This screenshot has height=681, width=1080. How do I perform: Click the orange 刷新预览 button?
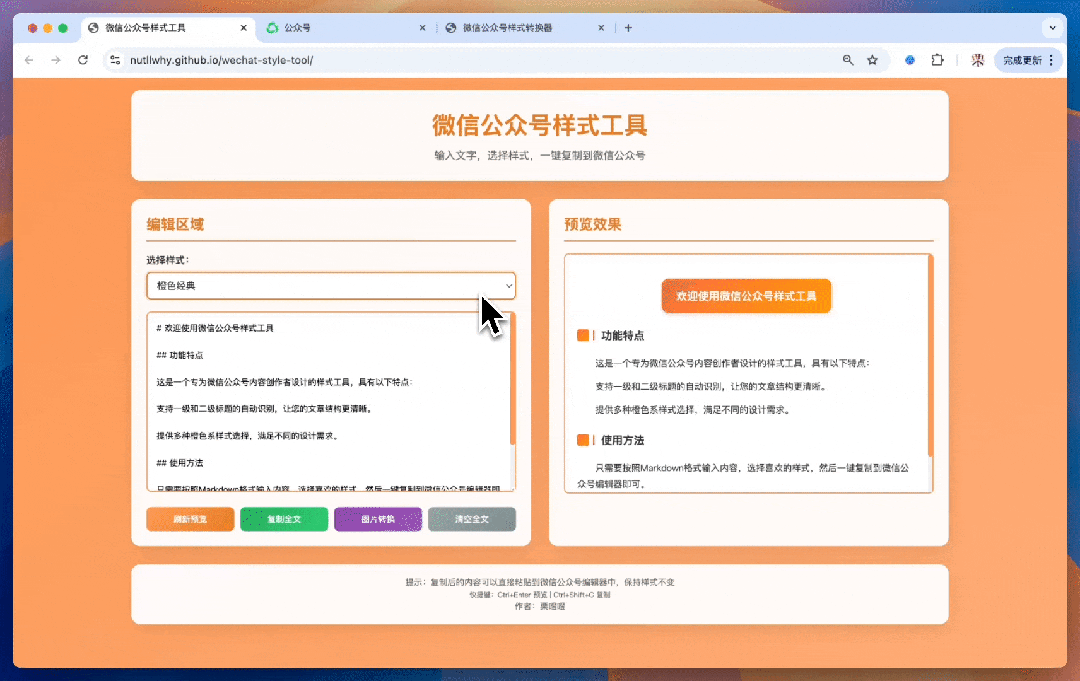pos(190,519)
